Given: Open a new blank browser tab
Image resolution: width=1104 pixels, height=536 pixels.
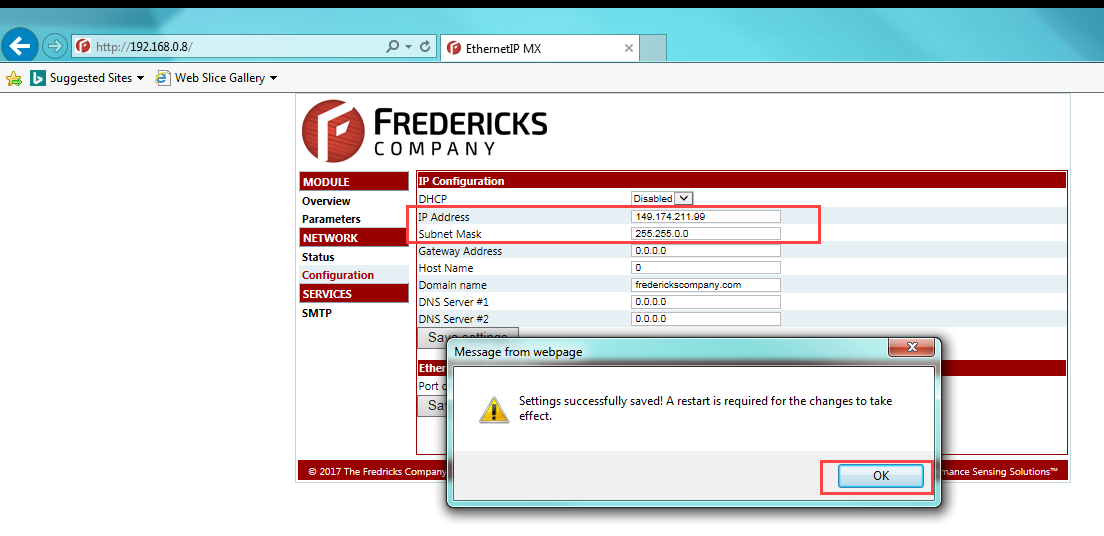Looking at the screenshot, I should click(x=653, y=48).
